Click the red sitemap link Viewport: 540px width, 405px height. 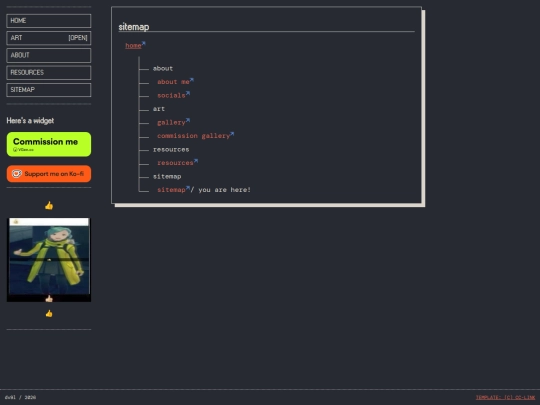coord(171,189)
